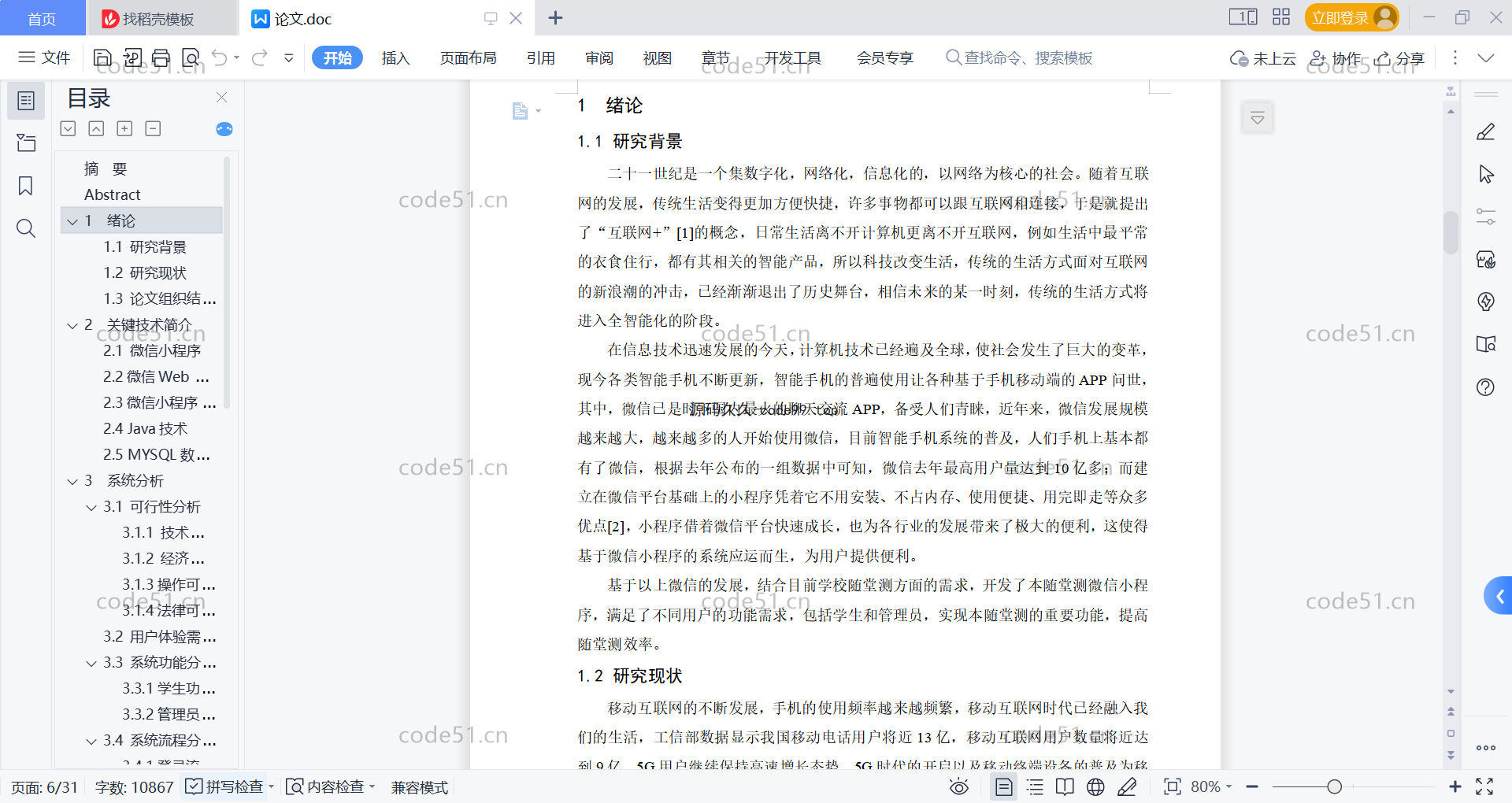Switch to web layout view icon
This screenshot has height=803, width=1512.
pos(1095,786)
